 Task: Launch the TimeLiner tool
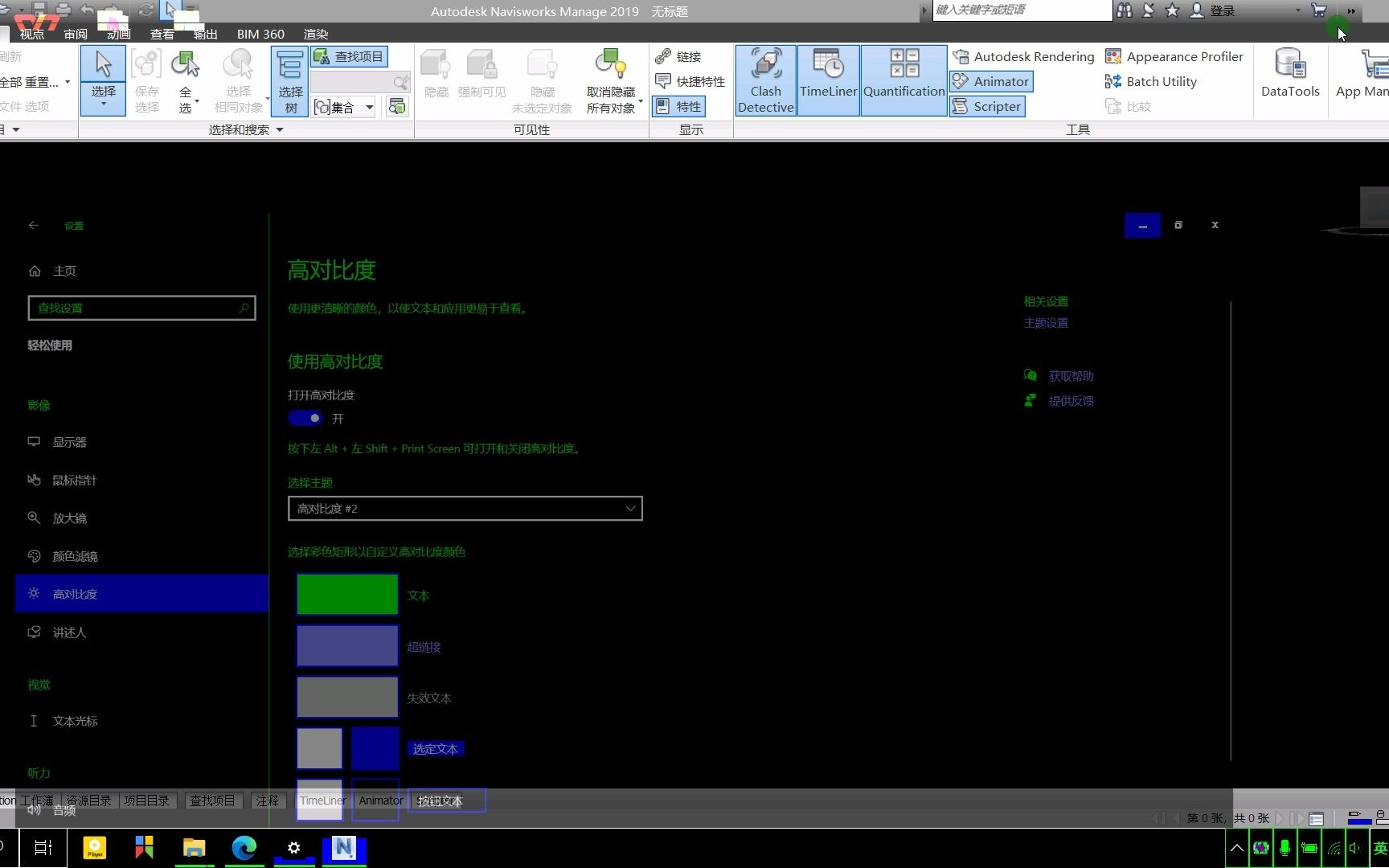click(827, 80)
